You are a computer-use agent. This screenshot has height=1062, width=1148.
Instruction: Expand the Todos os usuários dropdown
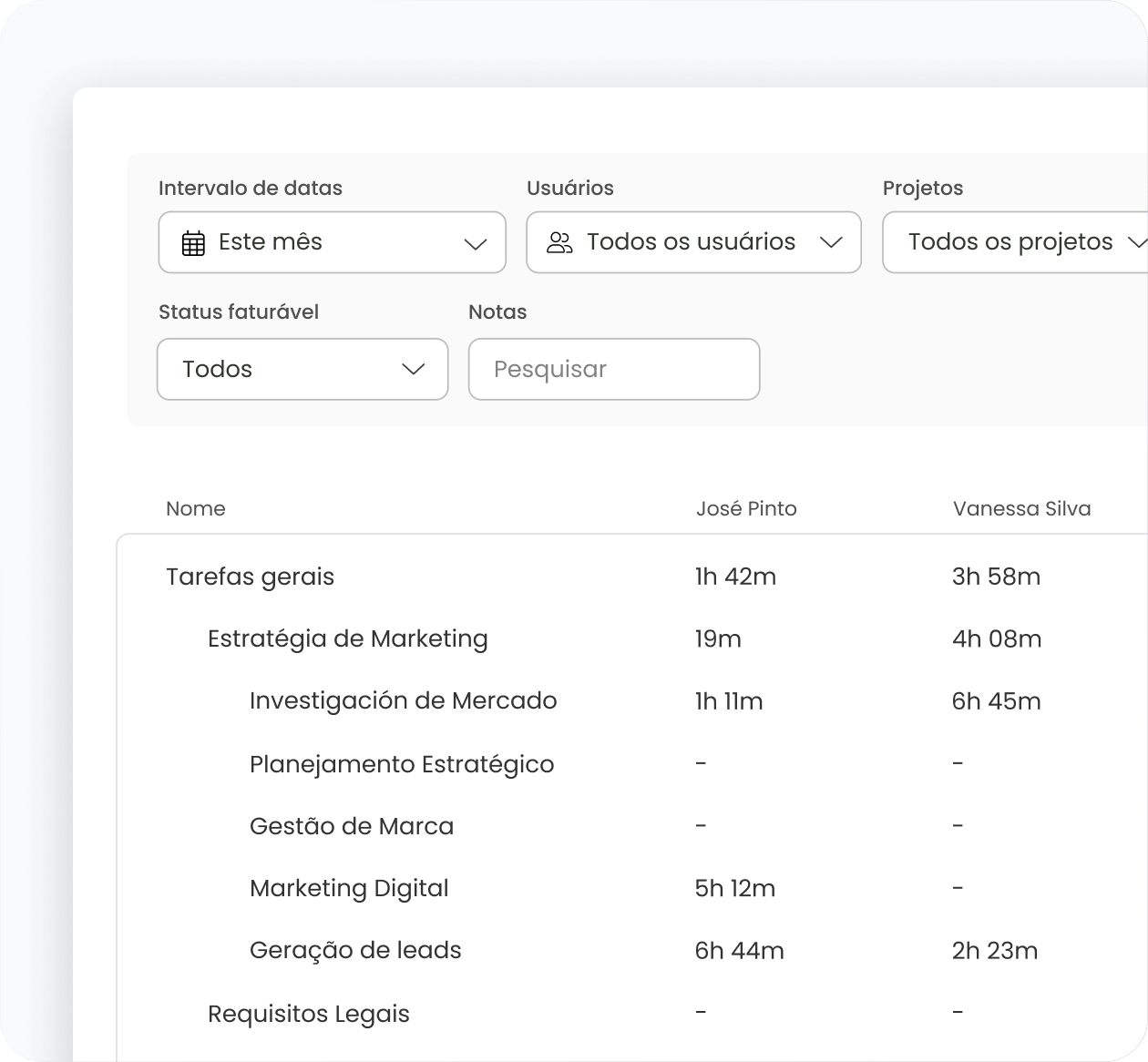[693, 243]
